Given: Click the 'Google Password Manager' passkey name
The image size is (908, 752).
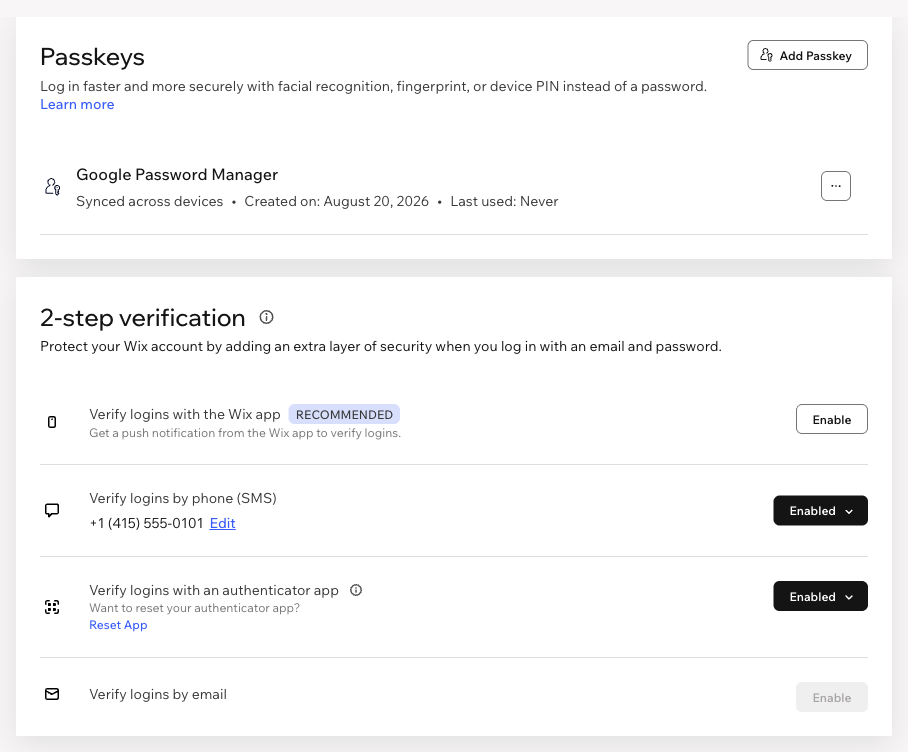Looking at the screenshot, I should tap(177, 175).
